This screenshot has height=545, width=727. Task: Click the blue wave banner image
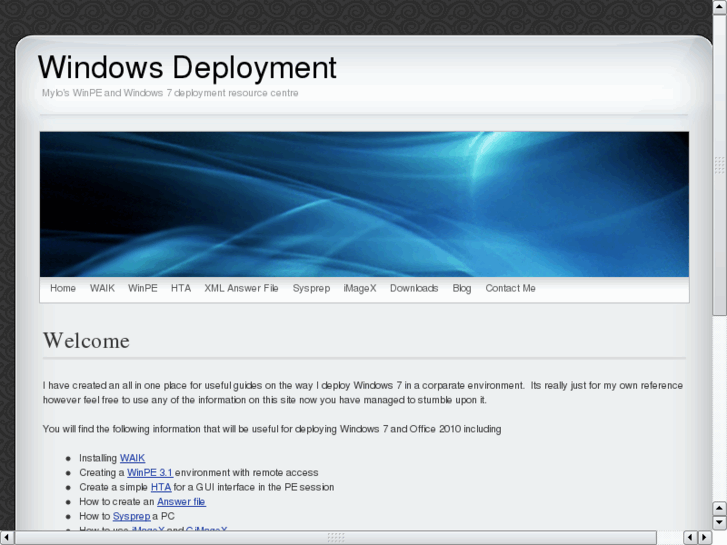[364, 204]
